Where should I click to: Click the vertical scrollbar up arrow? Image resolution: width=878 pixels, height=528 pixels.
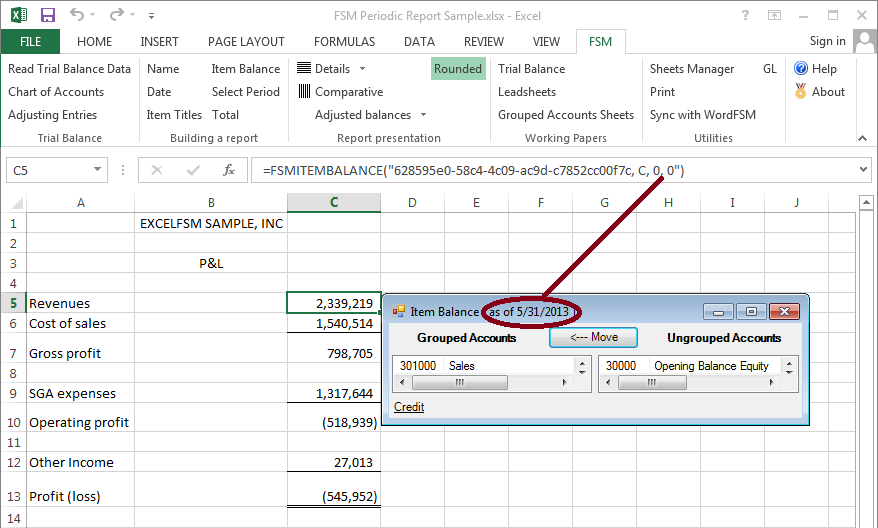pos(866,203)
